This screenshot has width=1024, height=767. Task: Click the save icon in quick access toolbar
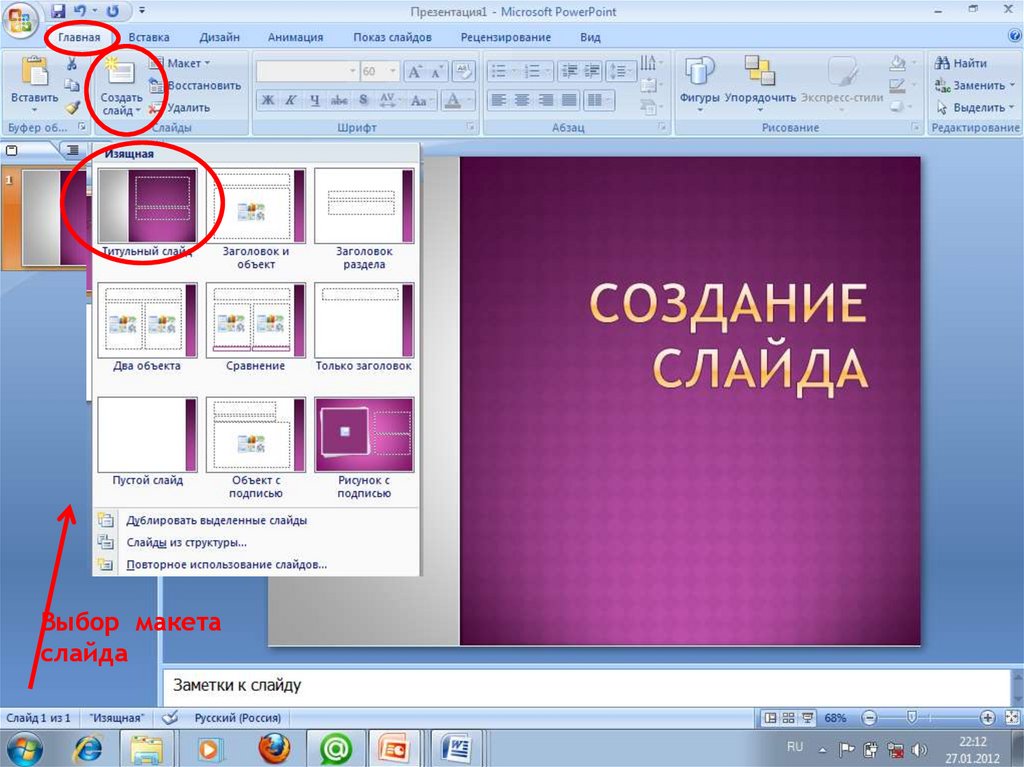[58, 12]
